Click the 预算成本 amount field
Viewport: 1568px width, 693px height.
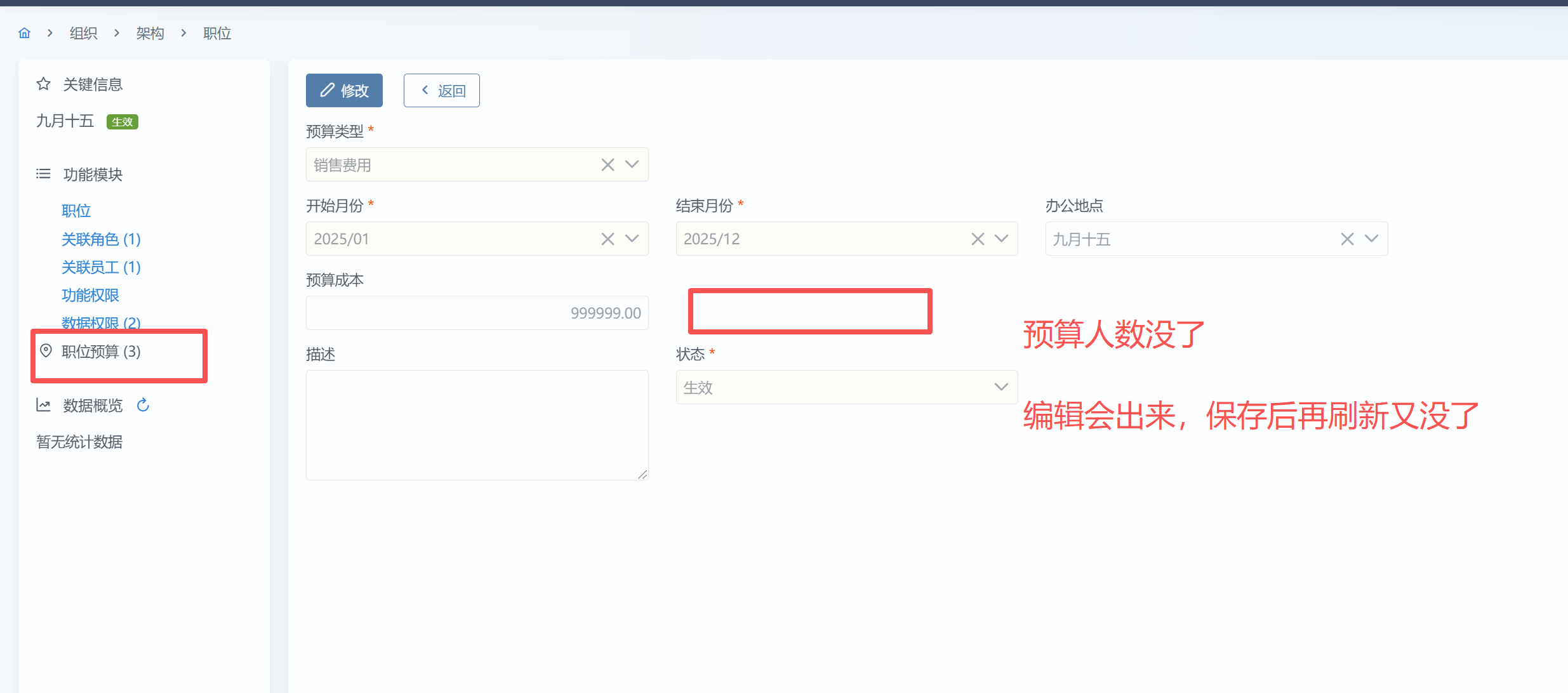(477, 313)
